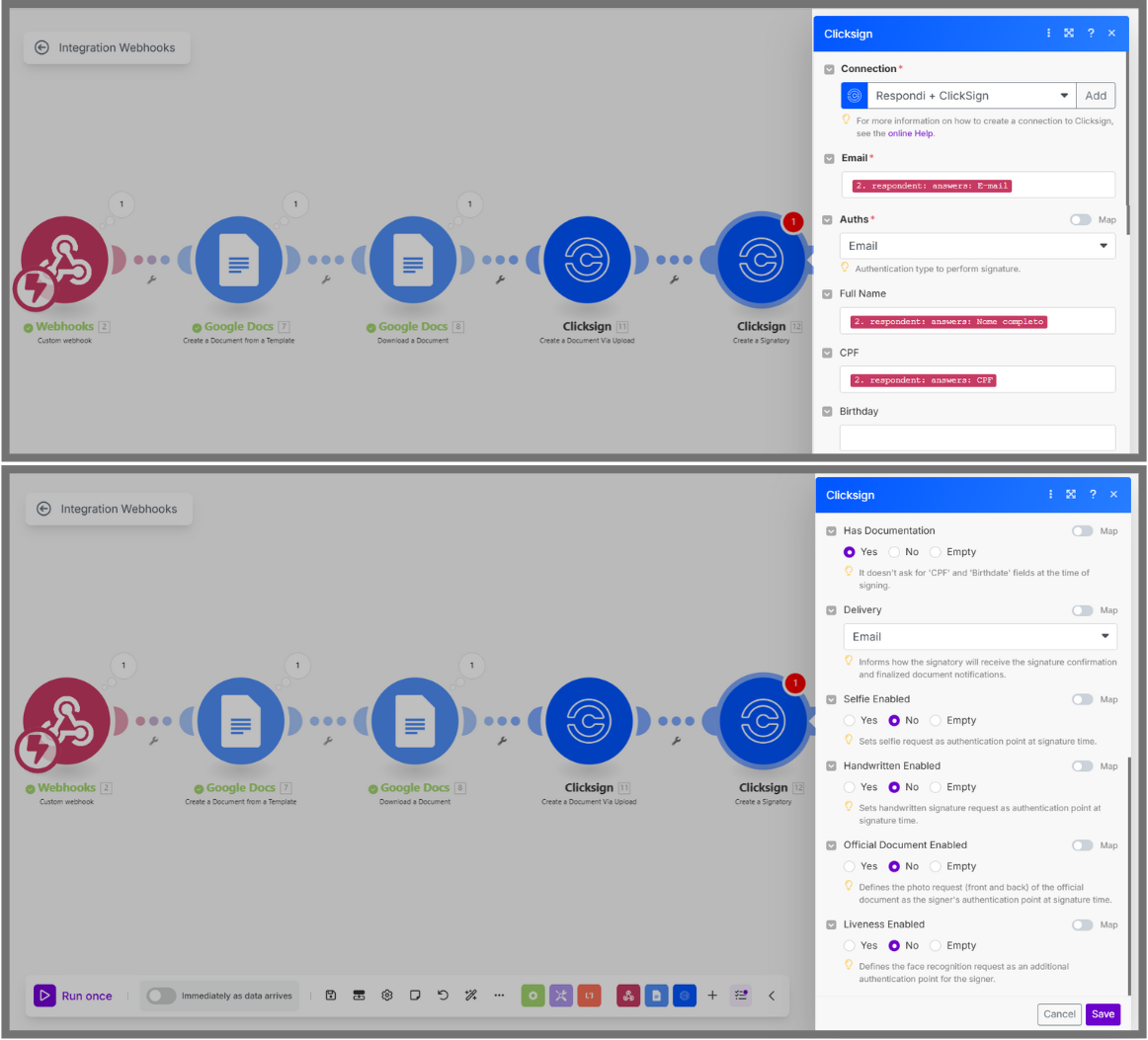The height and width of the screenshot is (1040, 1148).
Task: Click the orange text parser icon in toolbar
Action: point(590,996)
